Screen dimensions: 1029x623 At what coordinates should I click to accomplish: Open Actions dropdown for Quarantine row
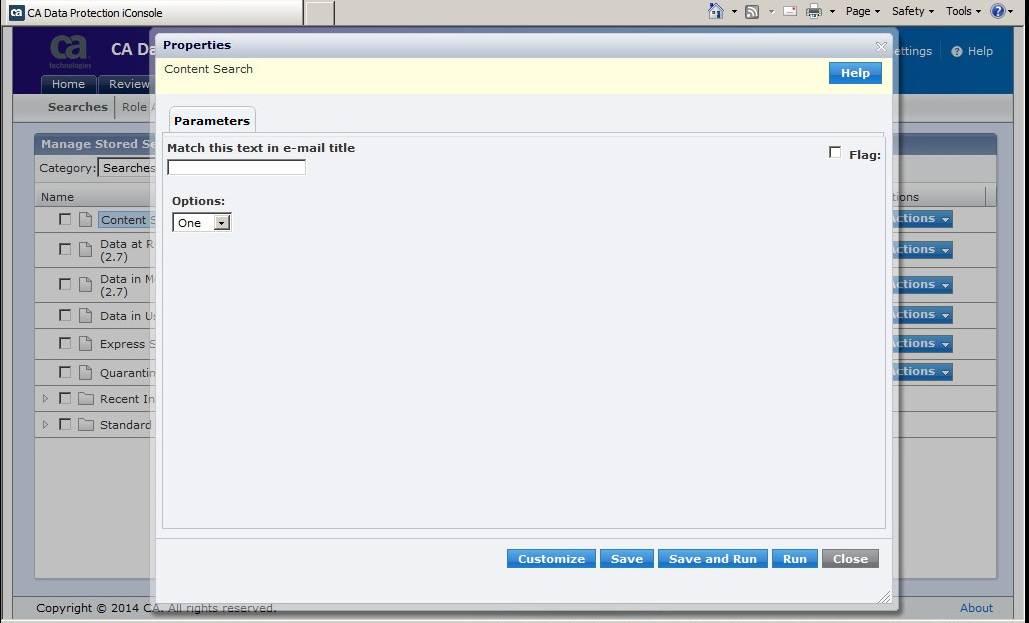point(921,372)
